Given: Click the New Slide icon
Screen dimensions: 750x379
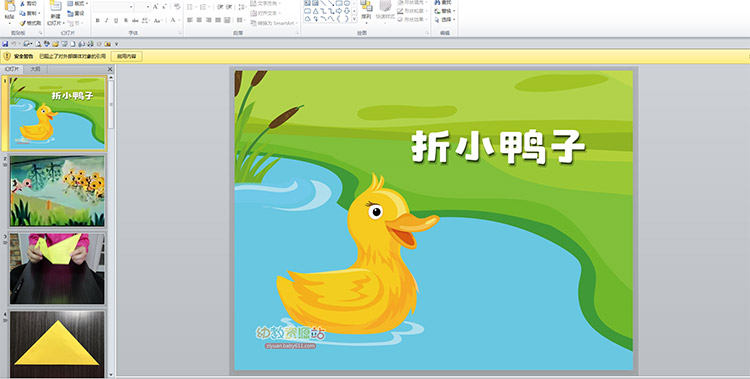Looking at the screenshot, I should (x=55, y=7).
